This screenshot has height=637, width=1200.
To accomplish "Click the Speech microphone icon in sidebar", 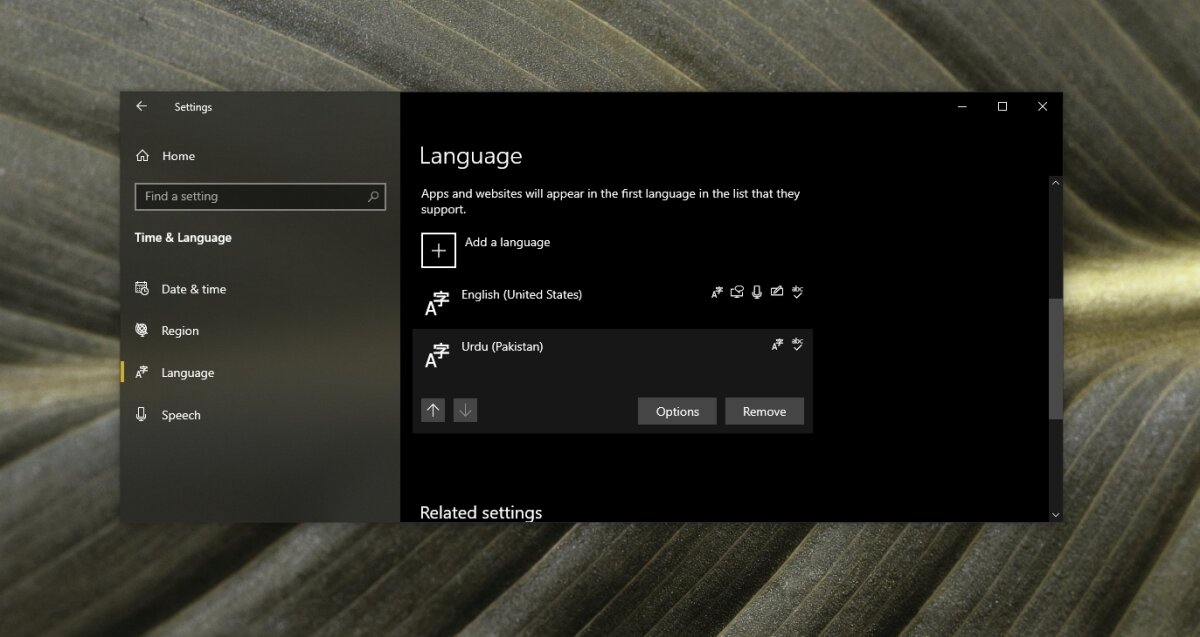I will coord(141,414).
